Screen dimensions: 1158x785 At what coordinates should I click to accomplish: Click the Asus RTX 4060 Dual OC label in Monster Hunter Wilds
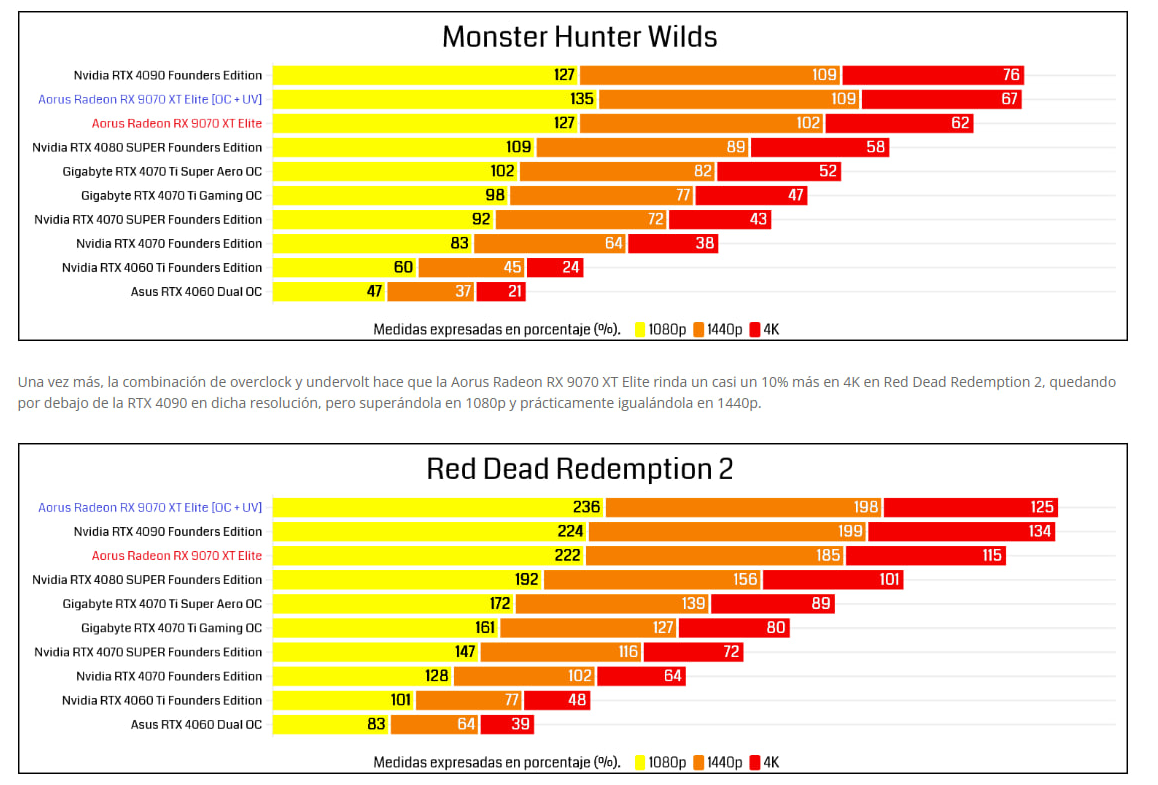pyautogui.click(x=196, y=291)
